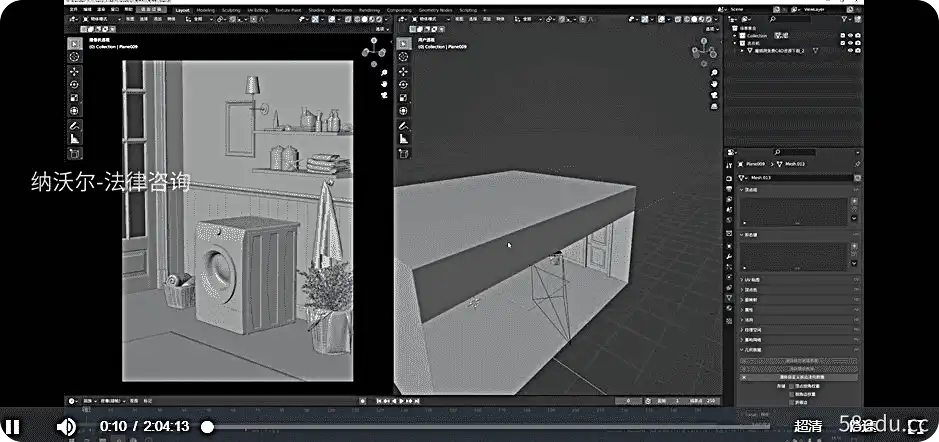Screen dimensions: 939x442
Task: Open the Geometry Nodes workspace tab
Action: tap(435, 10)
